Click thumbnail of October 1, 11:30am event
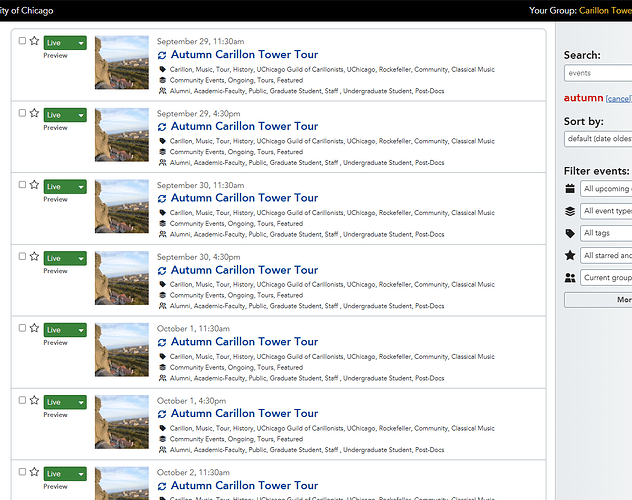This screenshot has height=500, width=632. [x=122, y=350]
